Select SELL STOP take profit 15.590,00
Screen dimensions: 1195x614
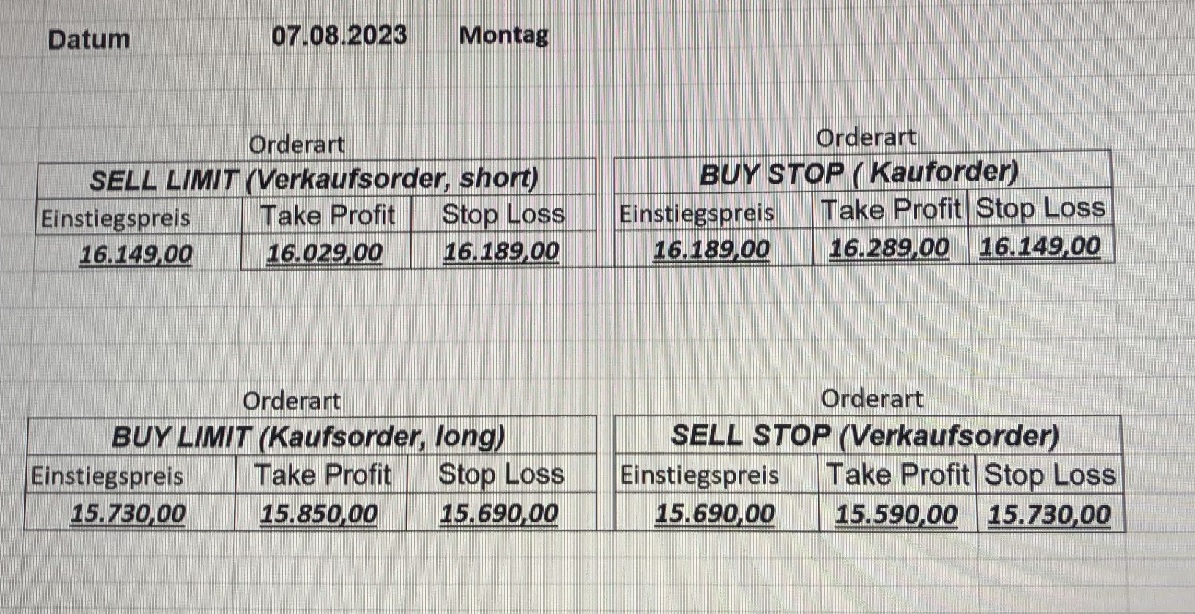[x=896, y=515]
